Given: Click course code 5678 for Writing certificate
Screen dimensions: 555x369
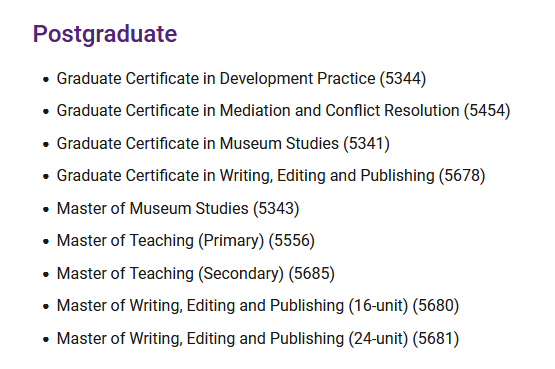Looking at the screenshot, I should 462,176.
